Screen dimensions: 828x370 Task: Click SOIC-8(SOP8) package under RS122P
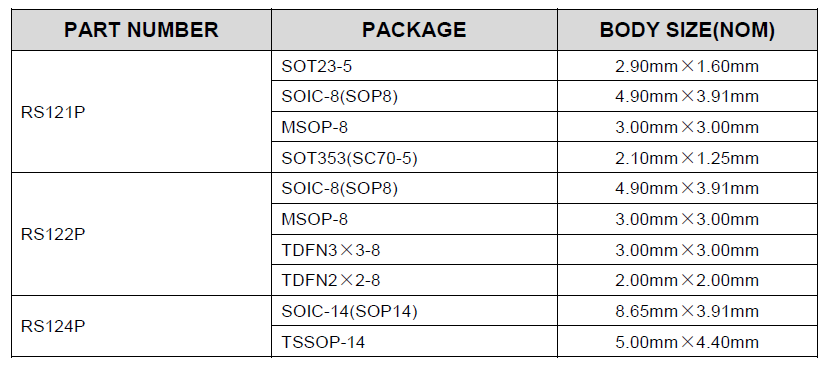point(414,188)
